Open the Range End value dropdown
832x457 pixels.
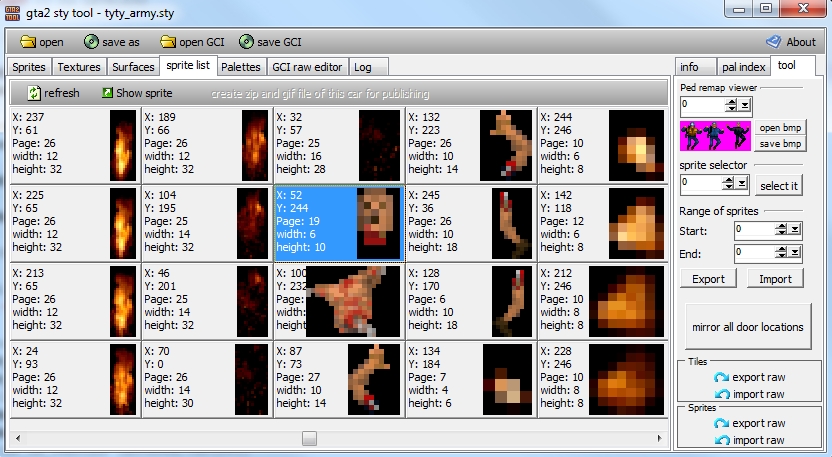tap(793, 253)
